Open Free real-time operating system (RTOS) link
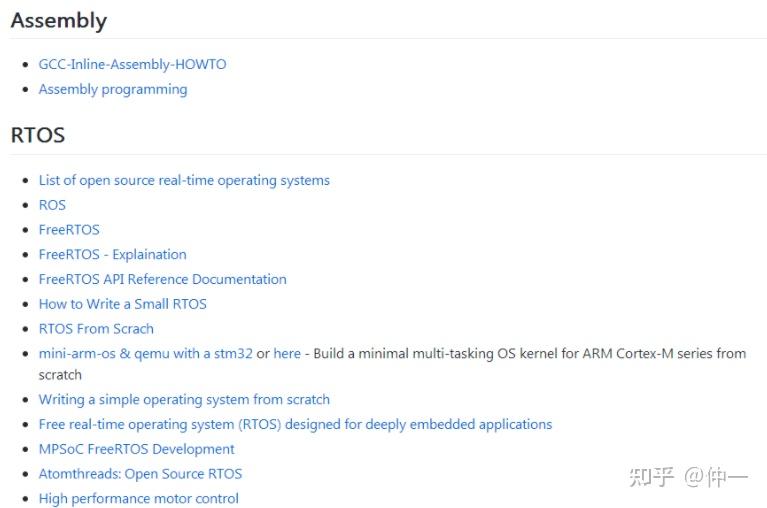 coord(295,424)
